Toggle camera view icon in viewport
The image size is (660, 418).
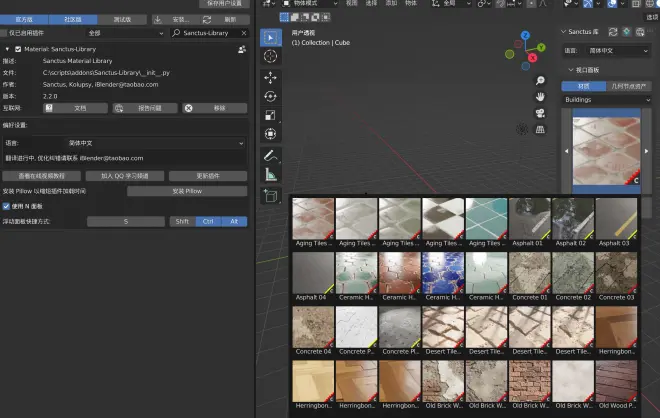pyautogui.click(x=540, y=113)
